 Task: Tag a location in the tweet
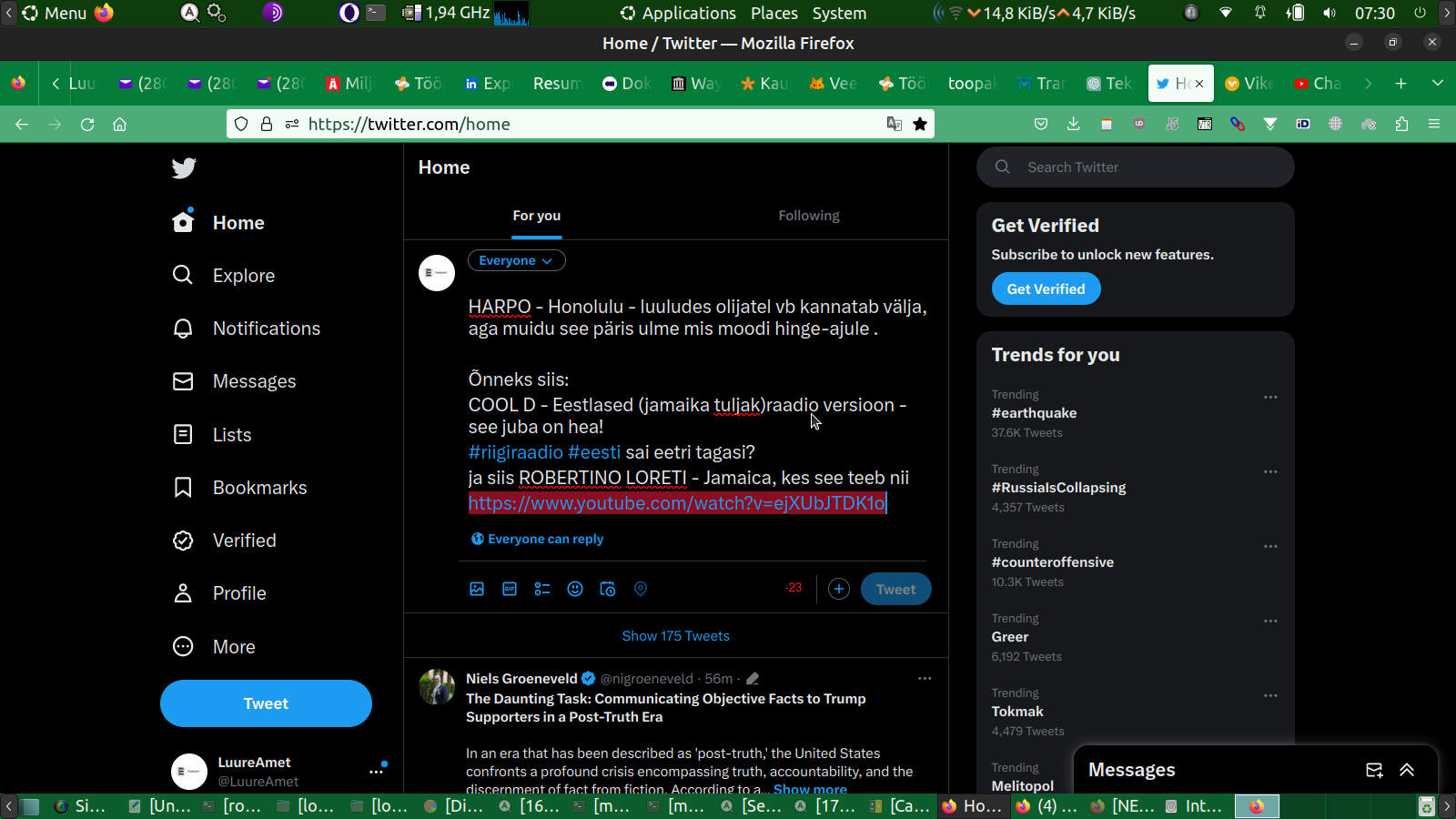(641, 589)
